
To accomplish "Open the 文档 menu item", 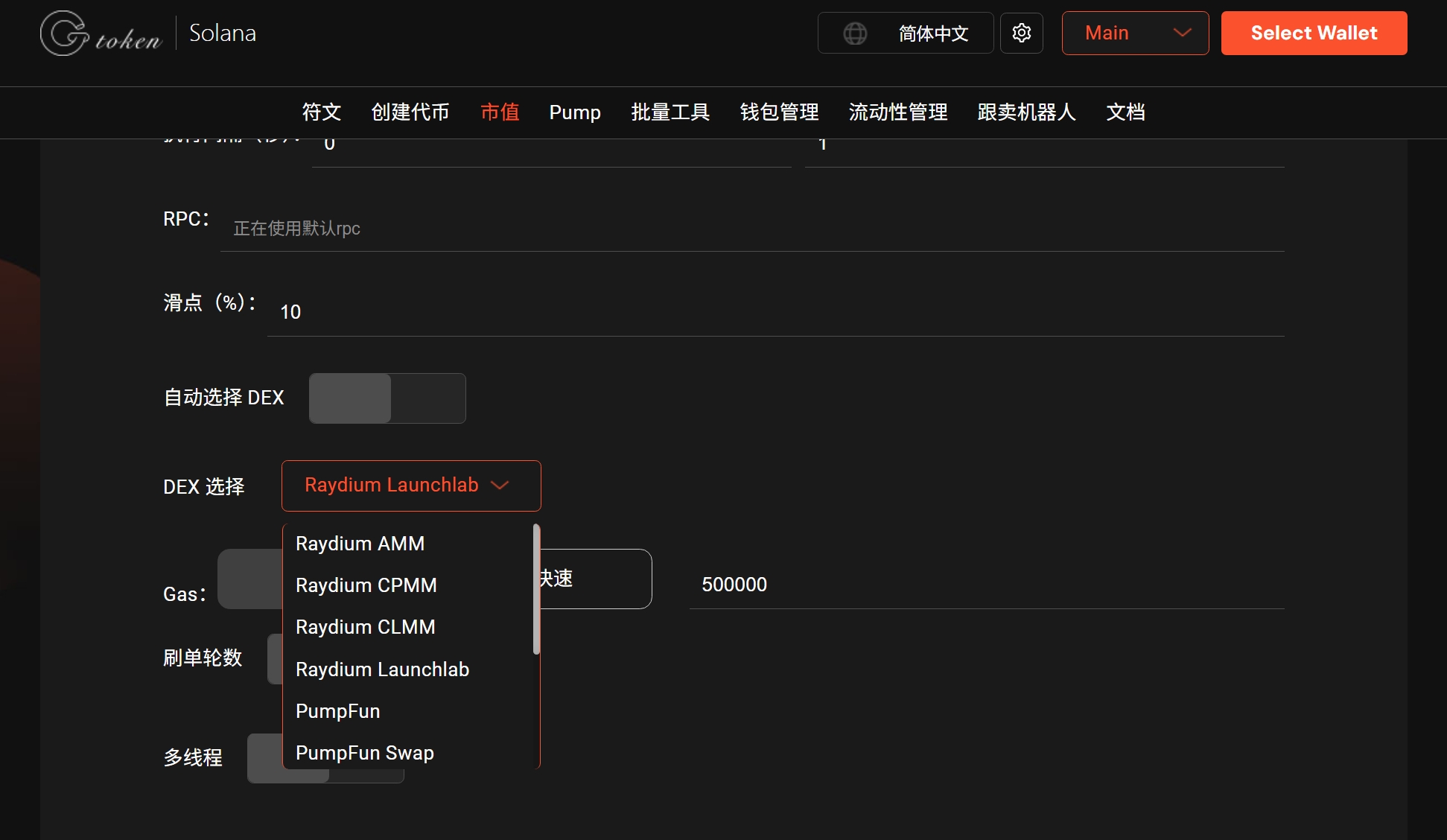I will 1125,112.
